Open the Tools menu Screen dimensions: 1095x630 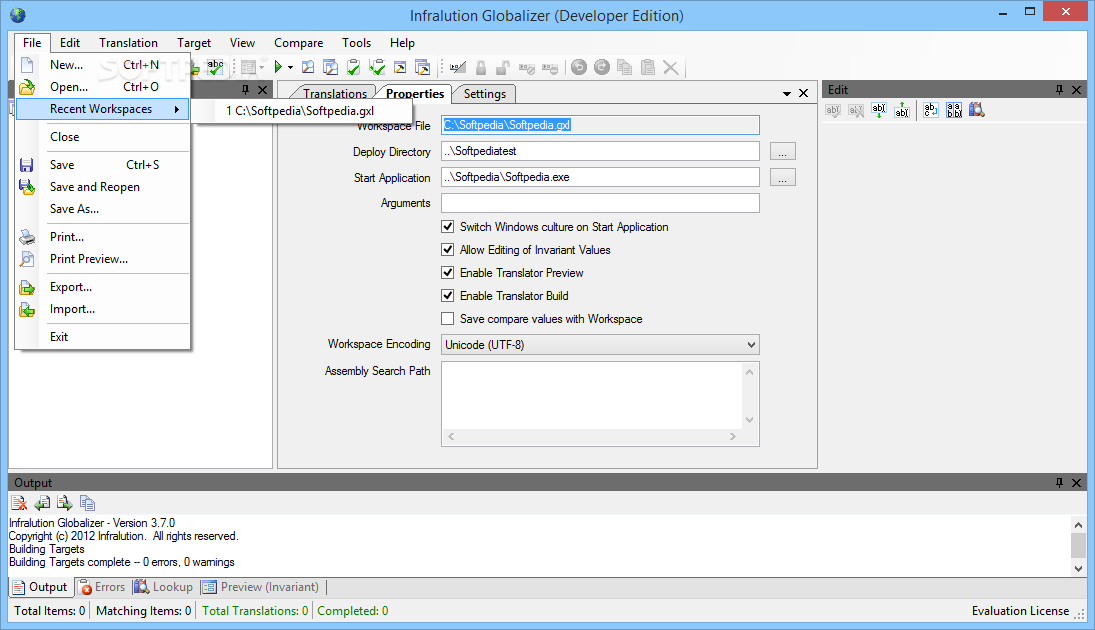(x=356, y=43)
